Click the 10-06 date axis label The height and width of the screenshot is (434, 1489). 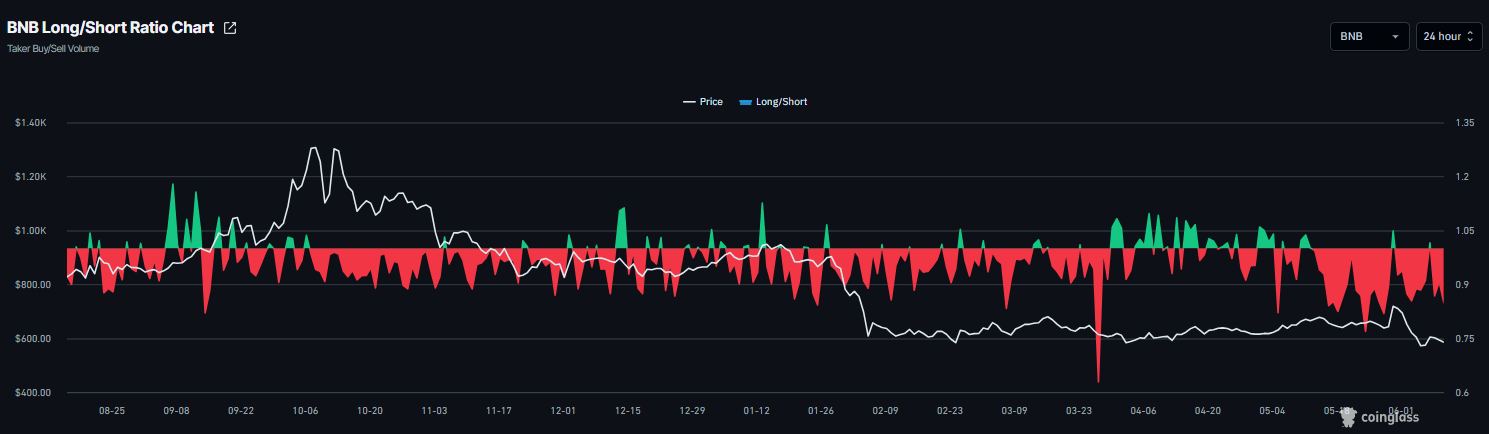(x=305, y=411)
